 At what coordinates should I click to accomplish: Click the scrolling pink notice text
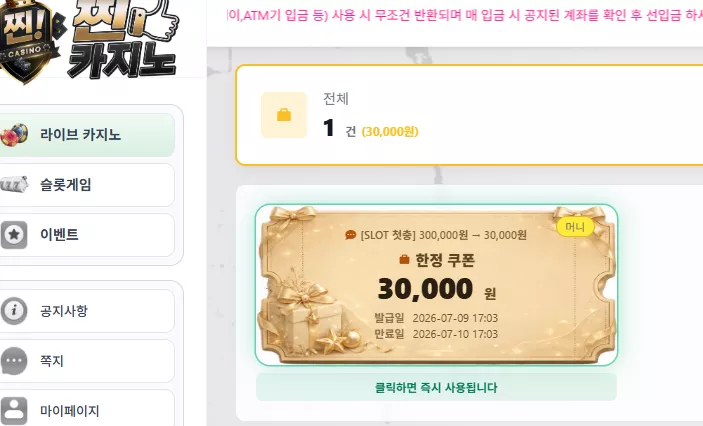click(x=465, y=15)
